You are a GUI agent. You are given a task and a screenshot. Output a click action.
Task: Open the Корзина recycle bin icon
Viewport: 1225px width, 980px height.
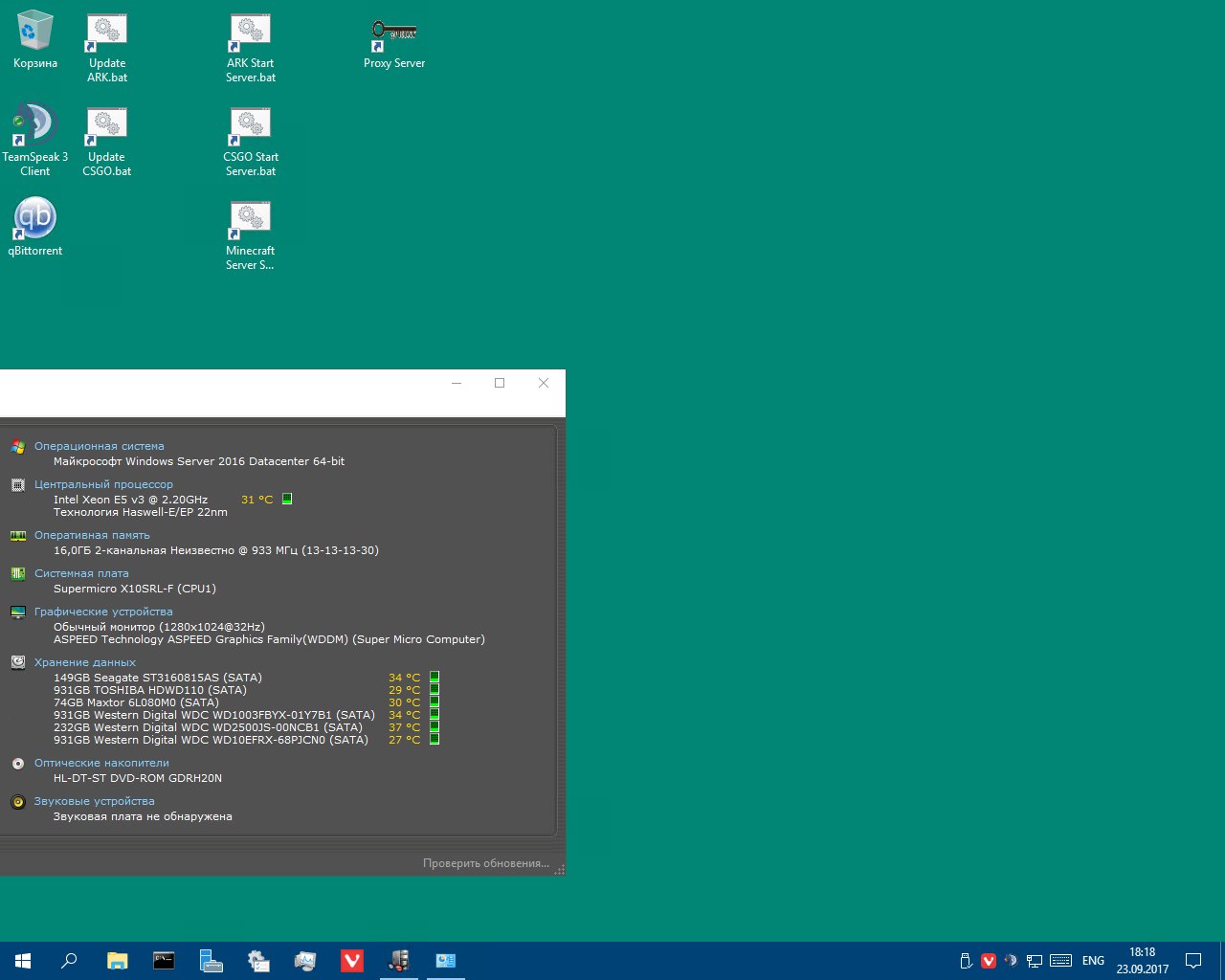coord(34,40)
